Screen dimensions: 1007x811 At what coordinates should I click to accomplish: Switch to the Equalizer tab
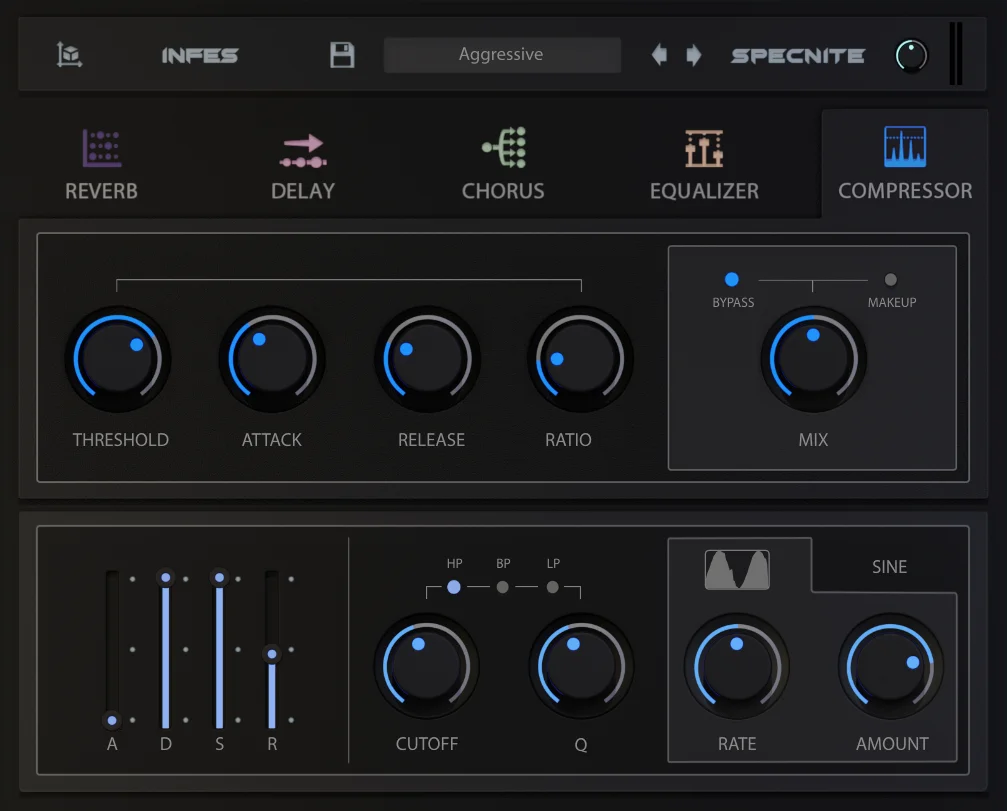tap(705, 164)
